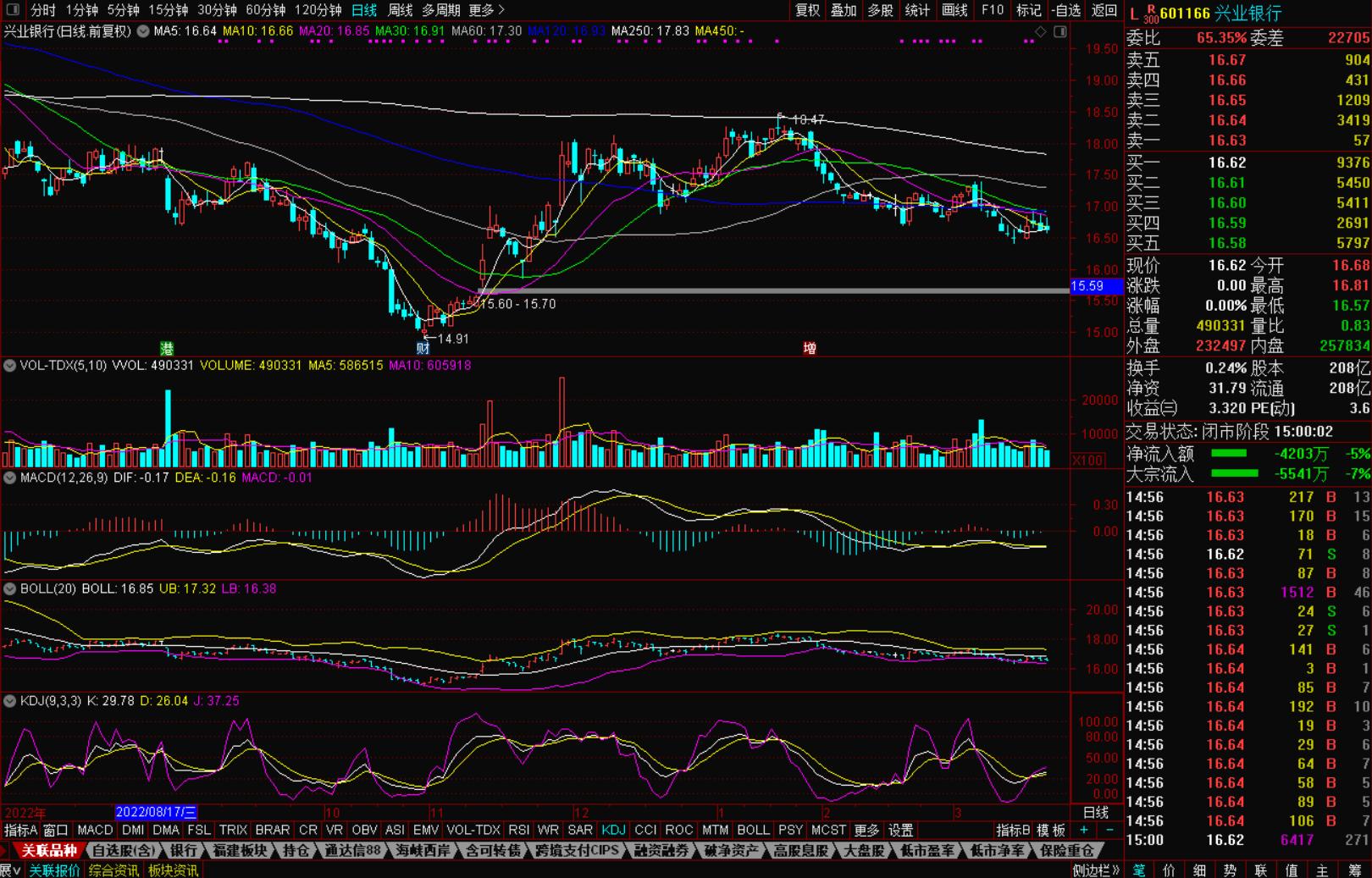
Task: Zoom in chart with plus icon
Action: click(1084, 831)
